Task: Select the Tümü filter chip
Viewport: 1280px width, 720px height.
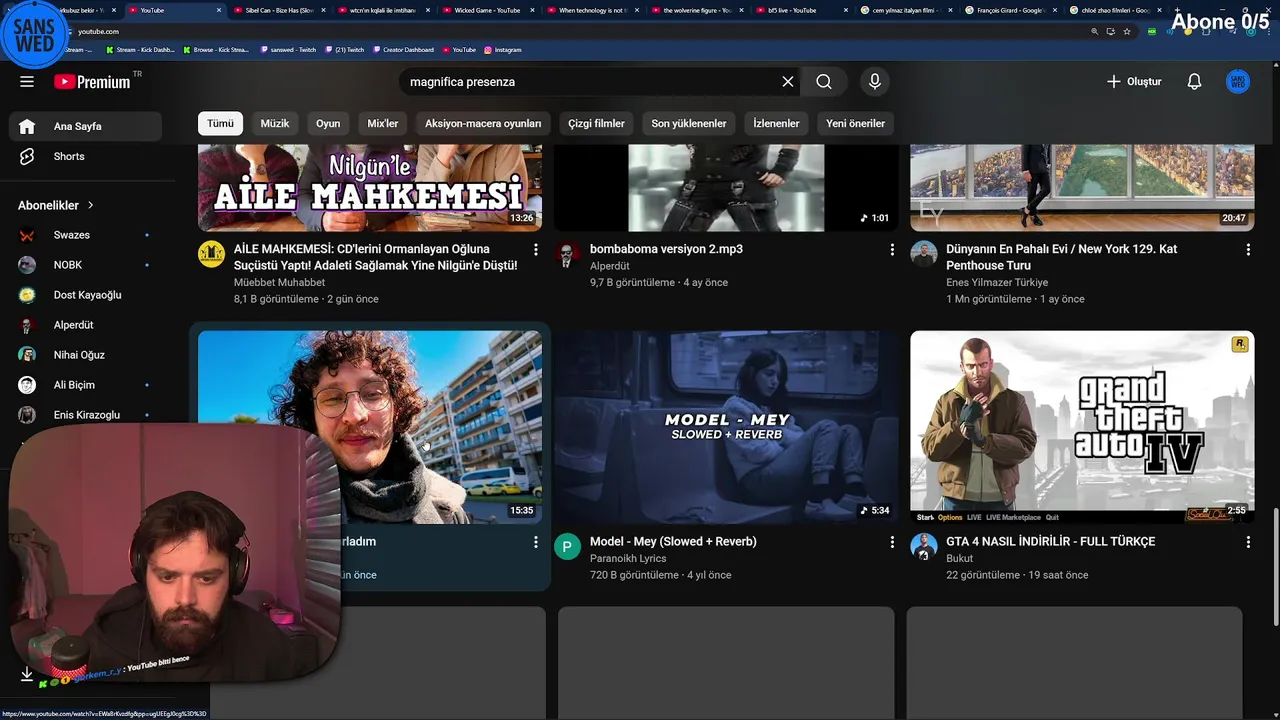Action: pos(220,123)
